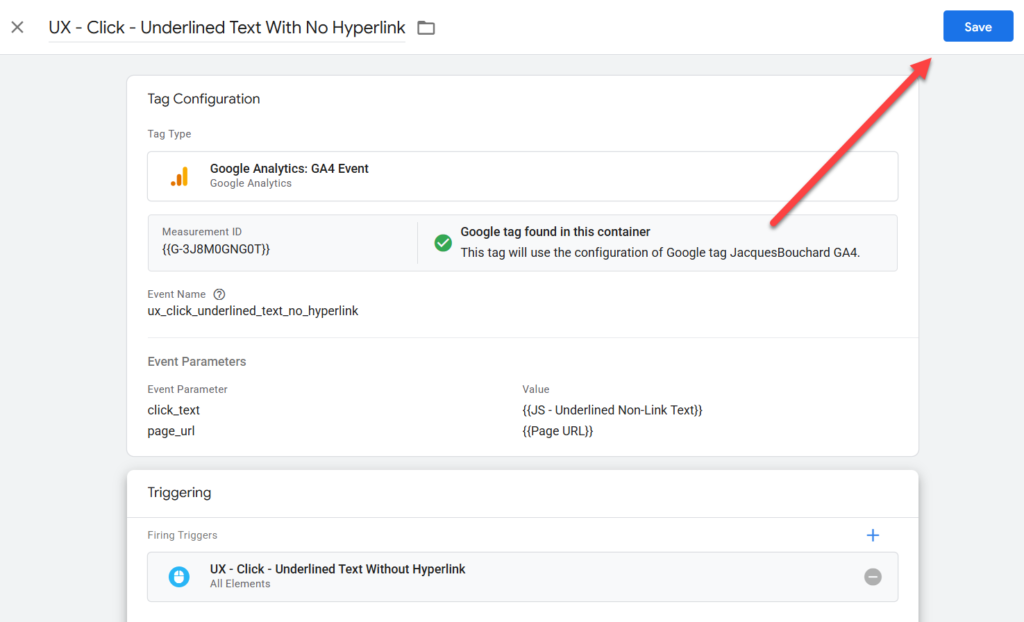Select the page_url event parameter

(x=171, y=430)
